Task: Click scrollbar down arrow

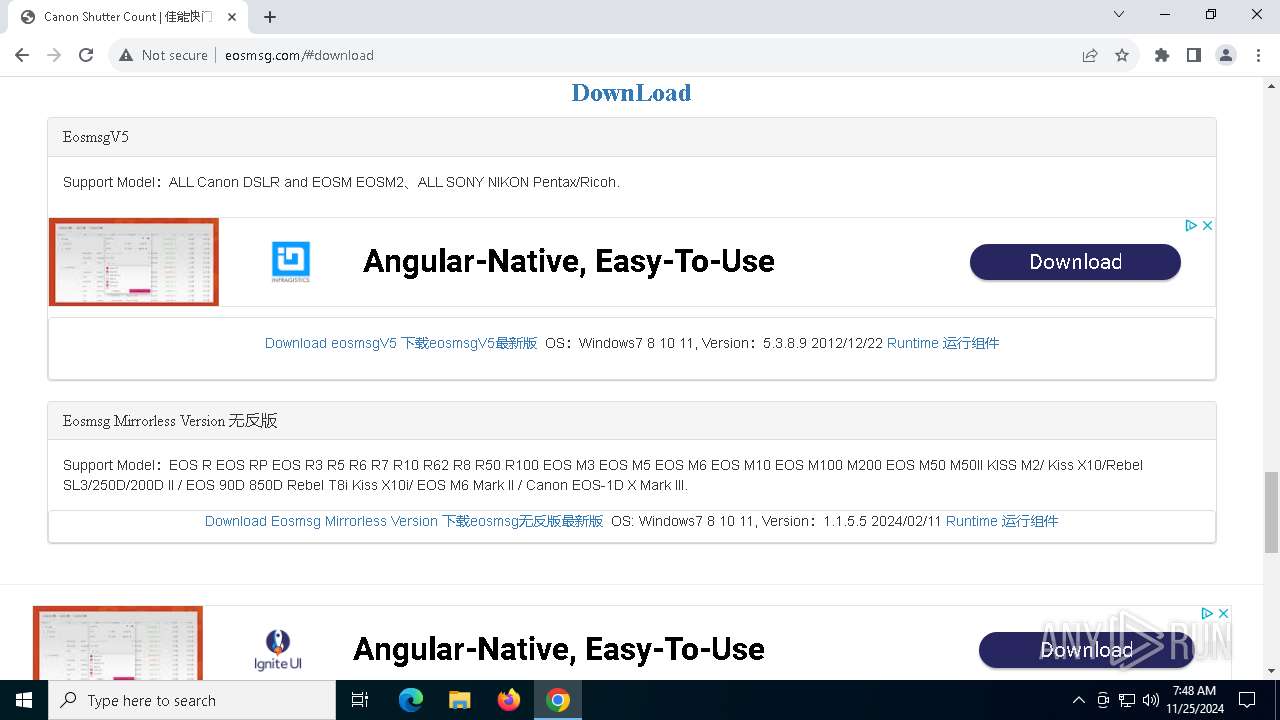Action: point(1271,671)
